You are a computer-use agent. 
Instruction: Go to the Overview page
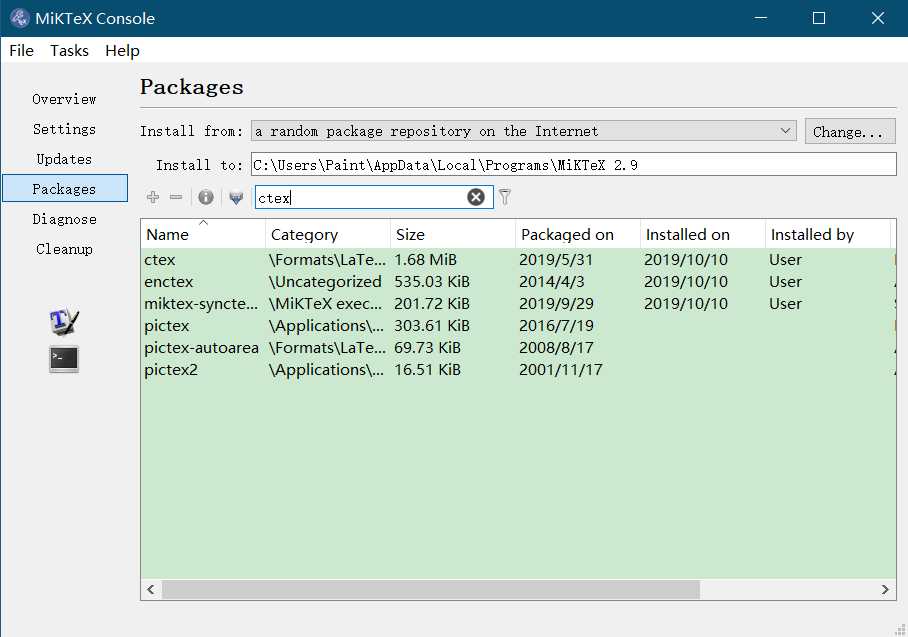64,99
